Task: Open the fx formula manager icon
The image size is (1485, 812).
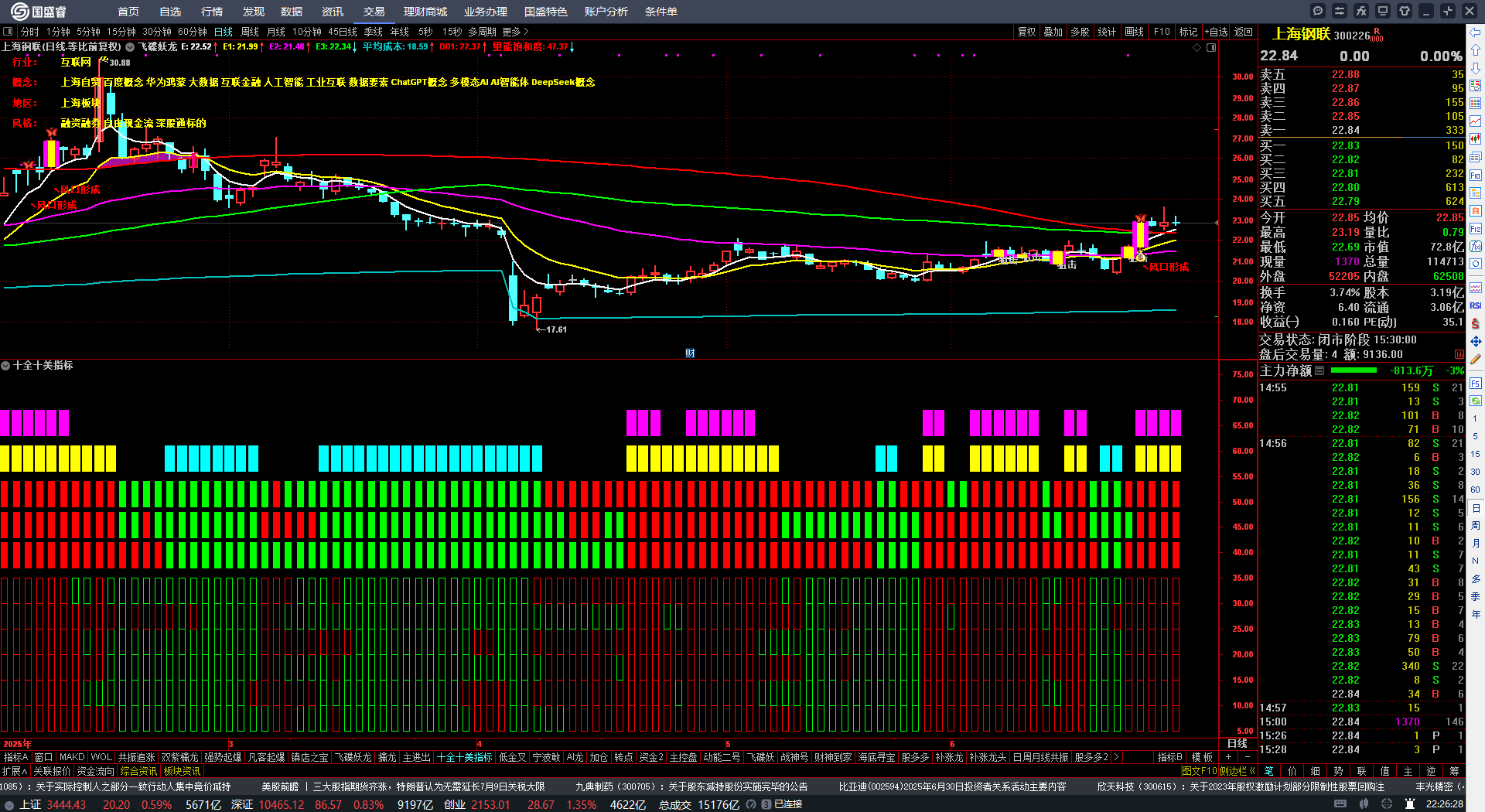Action: coord(1361,11)
